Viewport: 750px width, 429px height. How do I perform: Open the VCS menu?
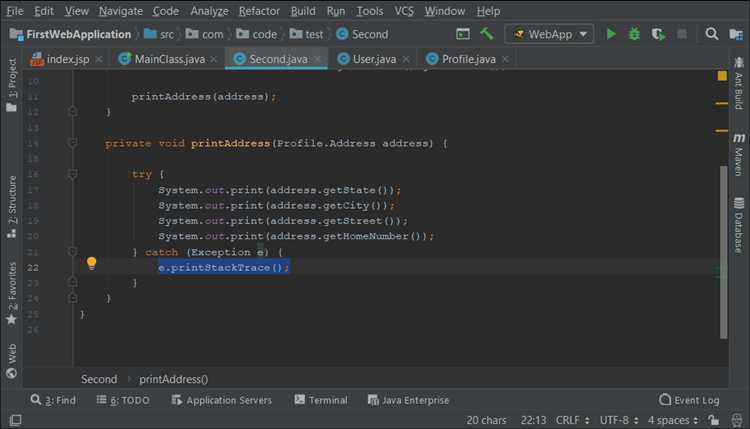(x=404, y=11)
